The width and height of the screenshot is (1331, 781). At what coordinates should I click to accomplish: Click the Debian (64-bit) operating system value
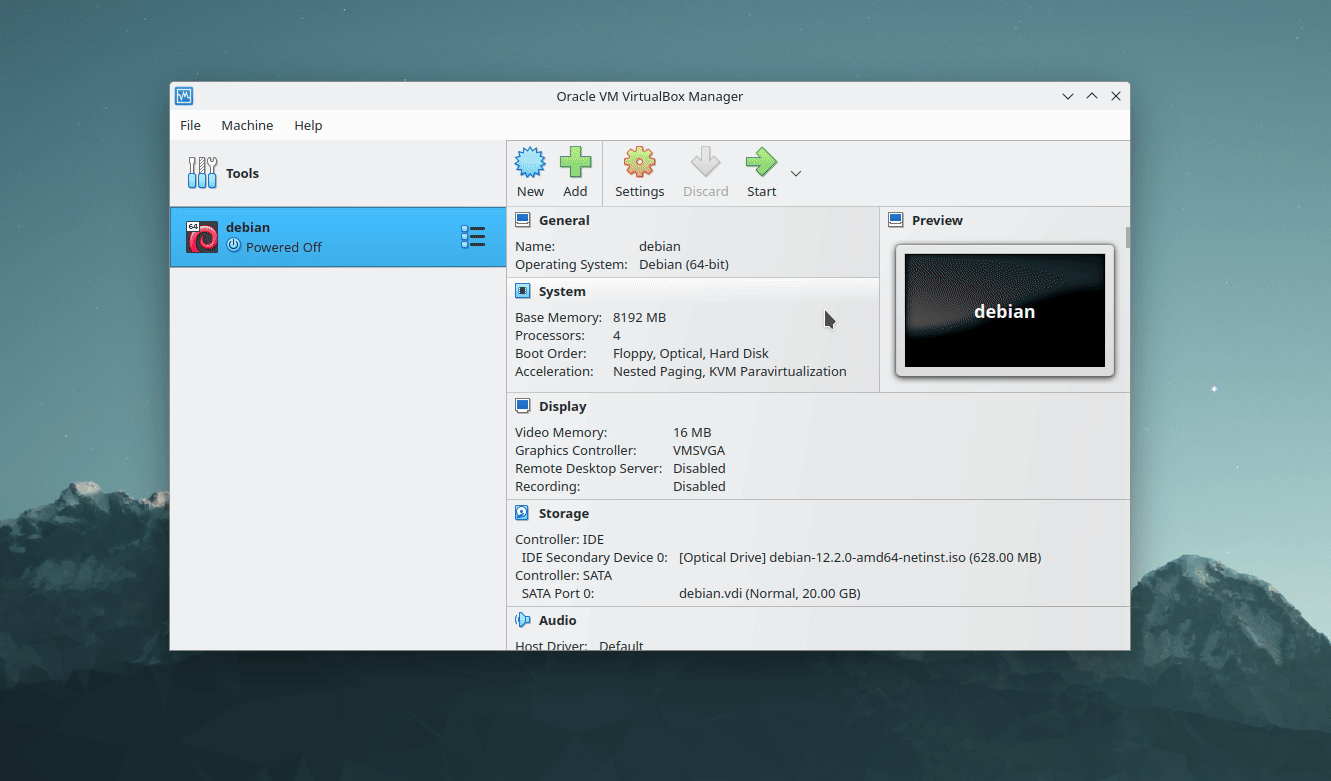686,264
